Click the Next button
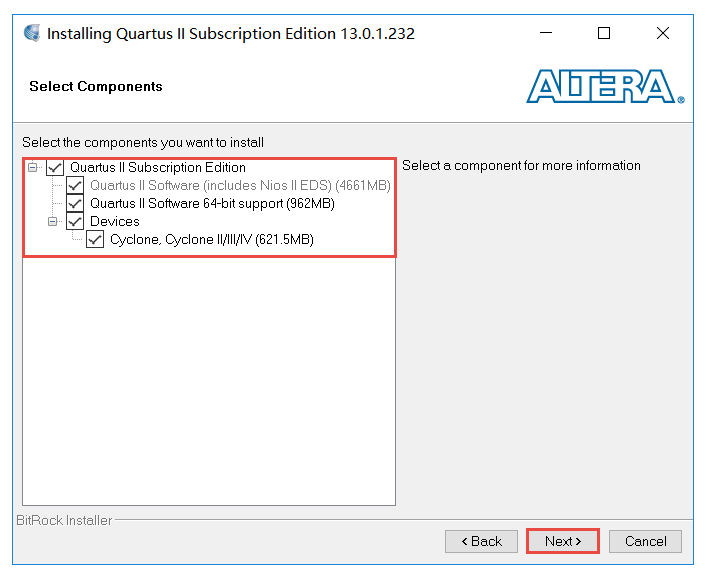Screen dimensions: 707x580 (x=563, y=541)
